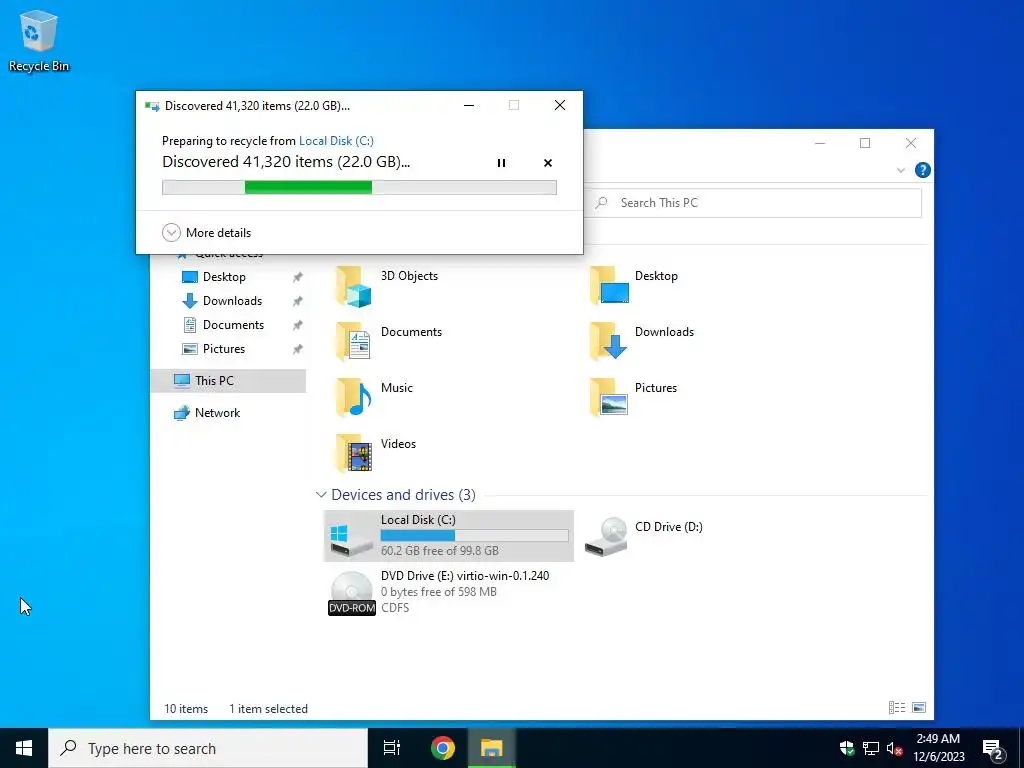Viewport: 1024px width, 768px height.
Task: Select the Videos folder icon
Action: point(353,453)
